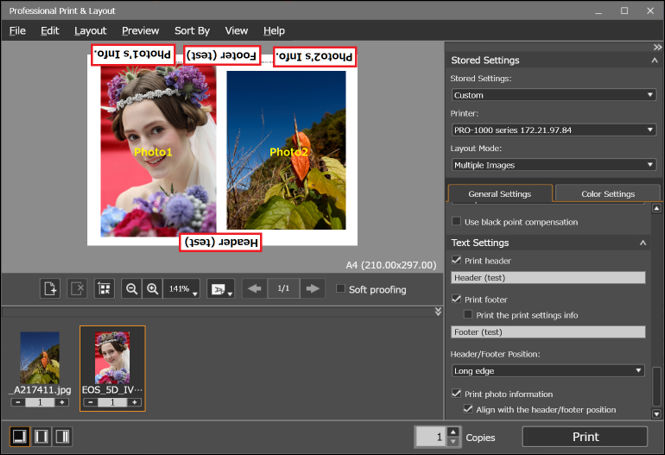Minimize the Professional Print & Layout window
The image size is (665, 455).
coord(598,11)
